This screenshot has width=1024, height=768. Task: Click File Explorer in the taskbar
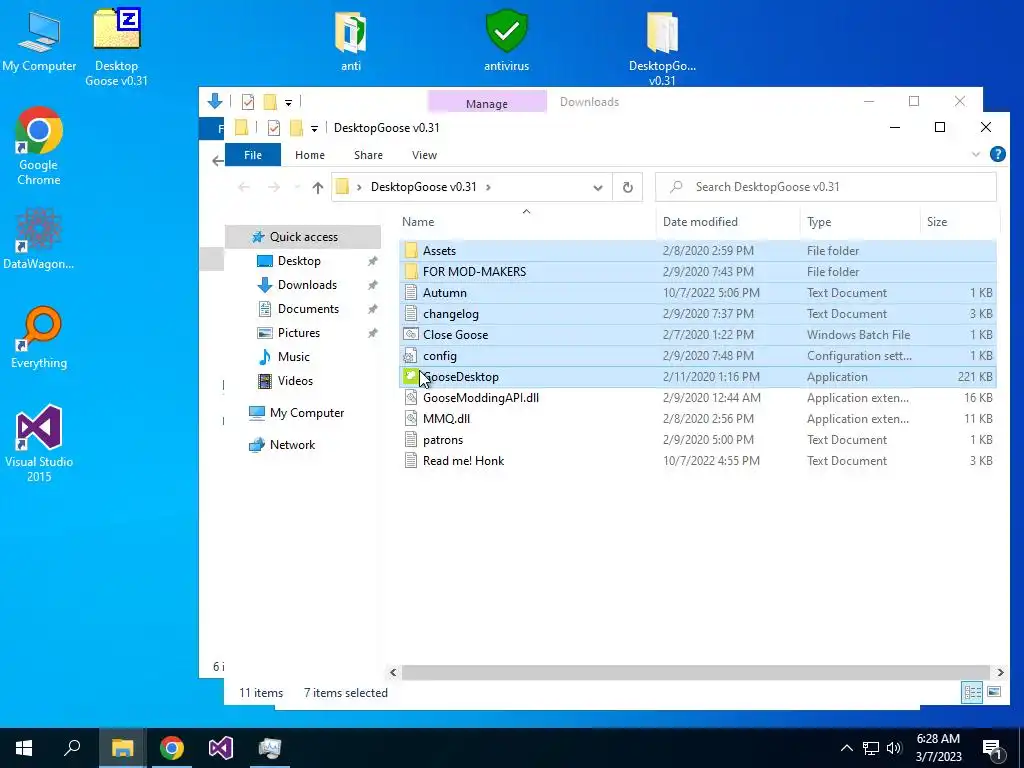[x=122, y=748]
